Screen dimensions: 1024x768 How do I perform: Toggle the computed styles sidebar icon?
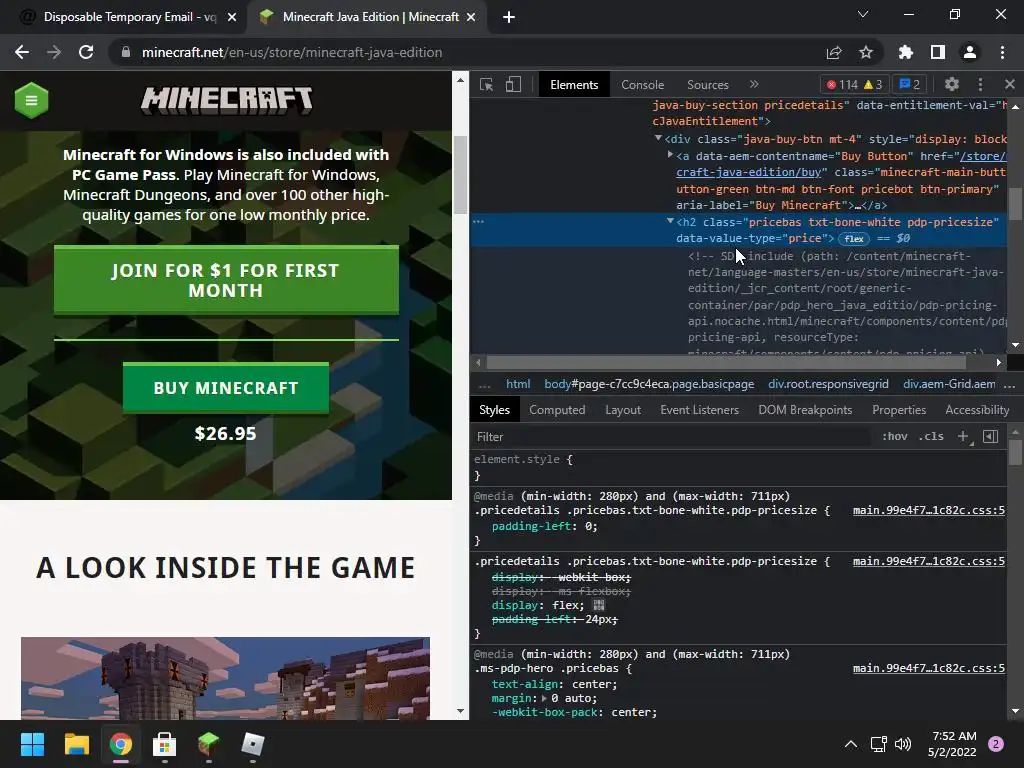[x=991, y=436]
